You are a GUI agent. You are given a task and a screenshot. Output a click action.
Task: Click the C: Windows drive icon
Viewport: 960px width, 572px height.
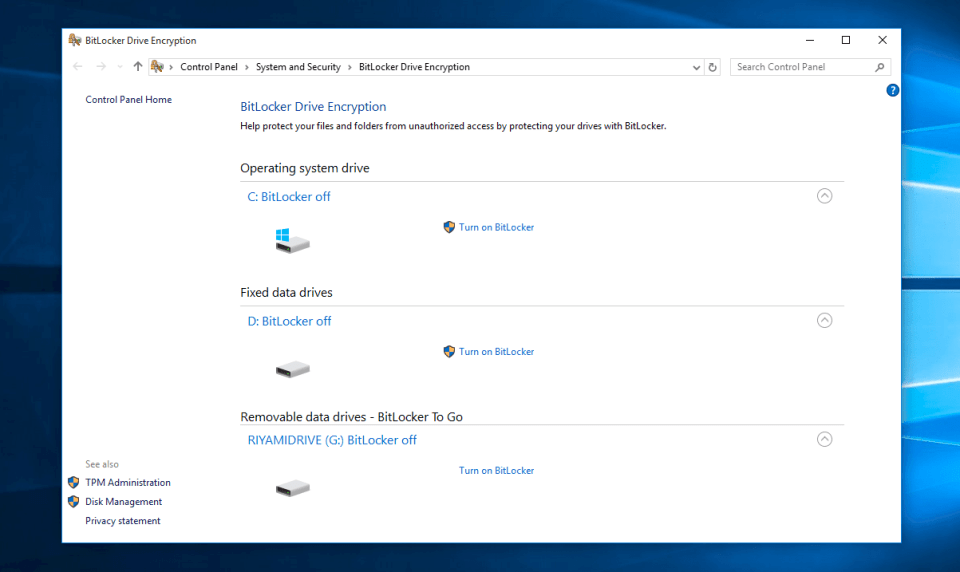(x=292, y=241)
